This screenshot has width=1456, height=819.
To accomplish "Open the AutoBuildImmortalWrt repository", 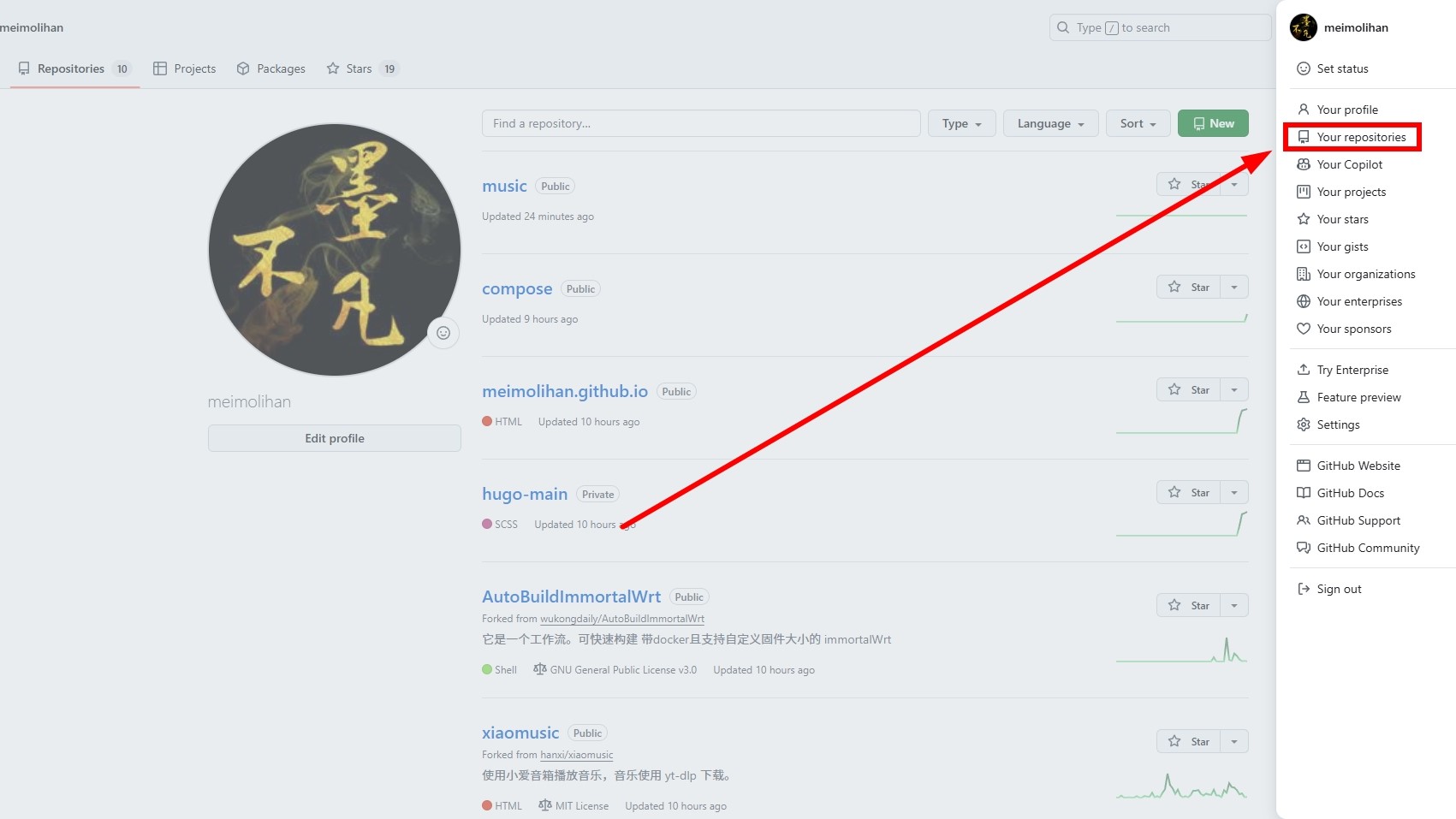I will click(x=571, y=596).
